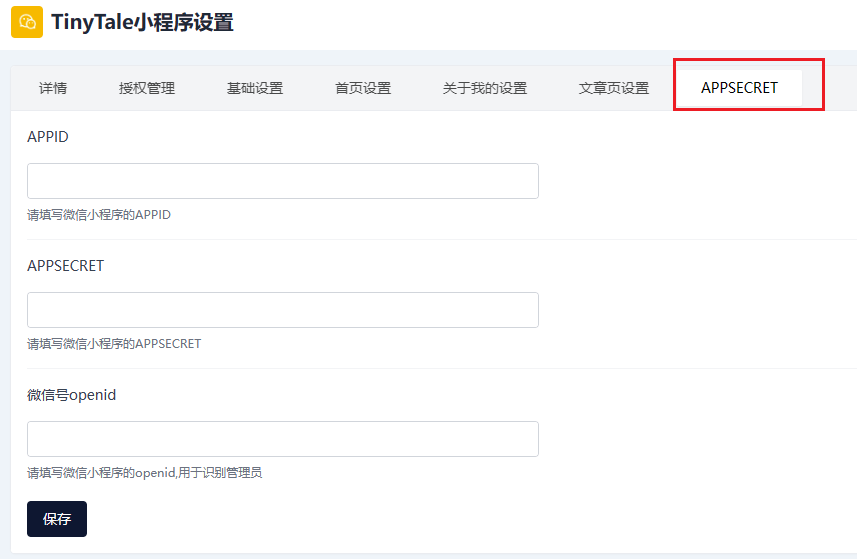The height and width of the screenshot is (559, 857).
Task: Click the hint text 请填写微信小程序的APPID
Action: coord(99,215)
